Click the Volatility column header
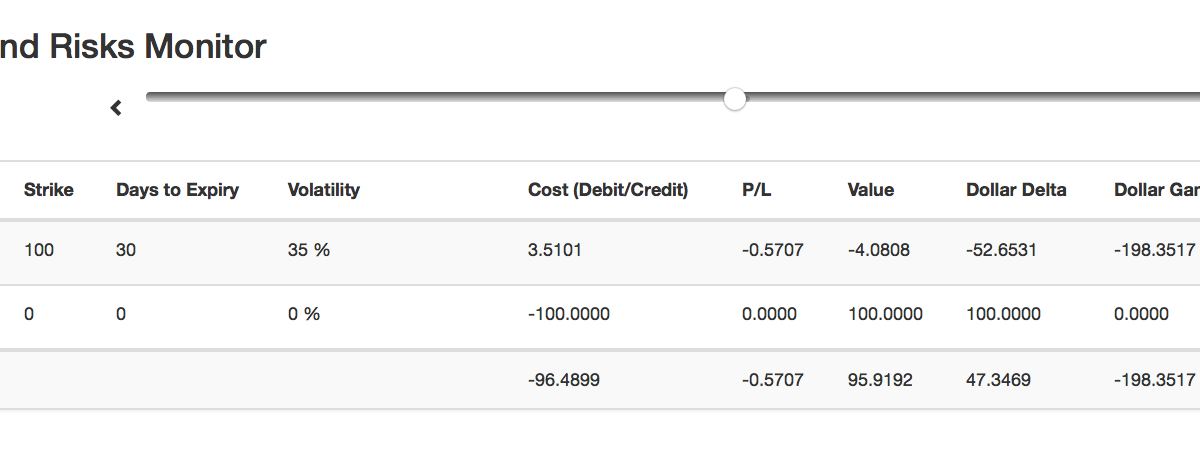 click(x=323, y=190)
